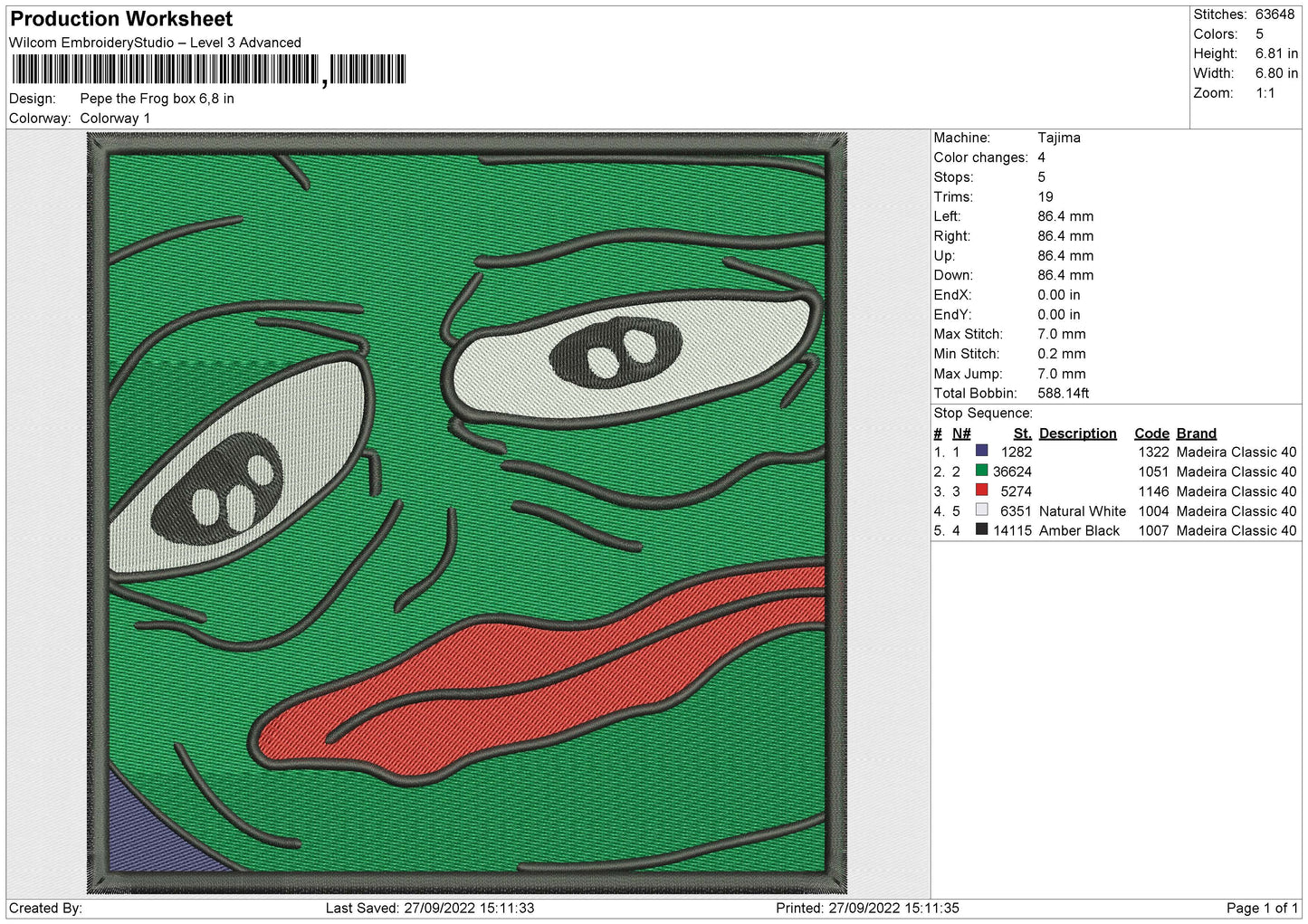Click the design name 'Pepe the Frog box 6,8 in'
The image size is (1308, 924).
coord(157,99)
